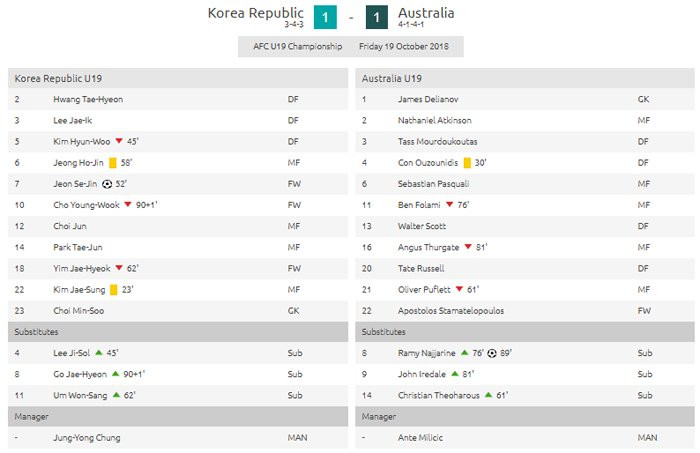Image resolution: width=700 pixels, height=453 pixels.
Task: Click red substitution arrow beside Ben Folami
Action: (449, 205)
